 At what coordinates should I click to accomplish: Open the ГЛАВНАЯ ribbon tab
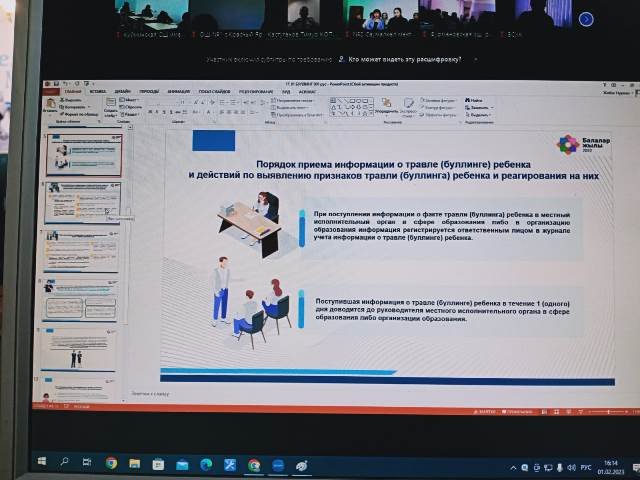73,91
